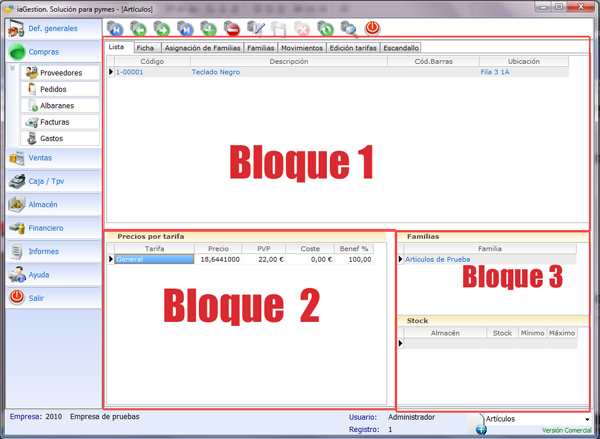Click the greyed cancel X toolbar icon
The height and width of the screenshot is (439, 600).
[x=302, y=29]
